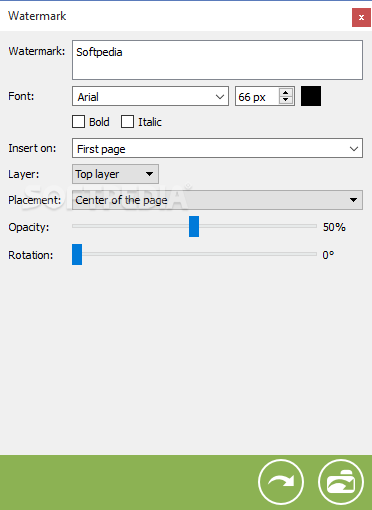This screenshot has width=372, height=510.
Task: Expand the Placement Center of the page dropdown
Action: (x=217, y=200)
